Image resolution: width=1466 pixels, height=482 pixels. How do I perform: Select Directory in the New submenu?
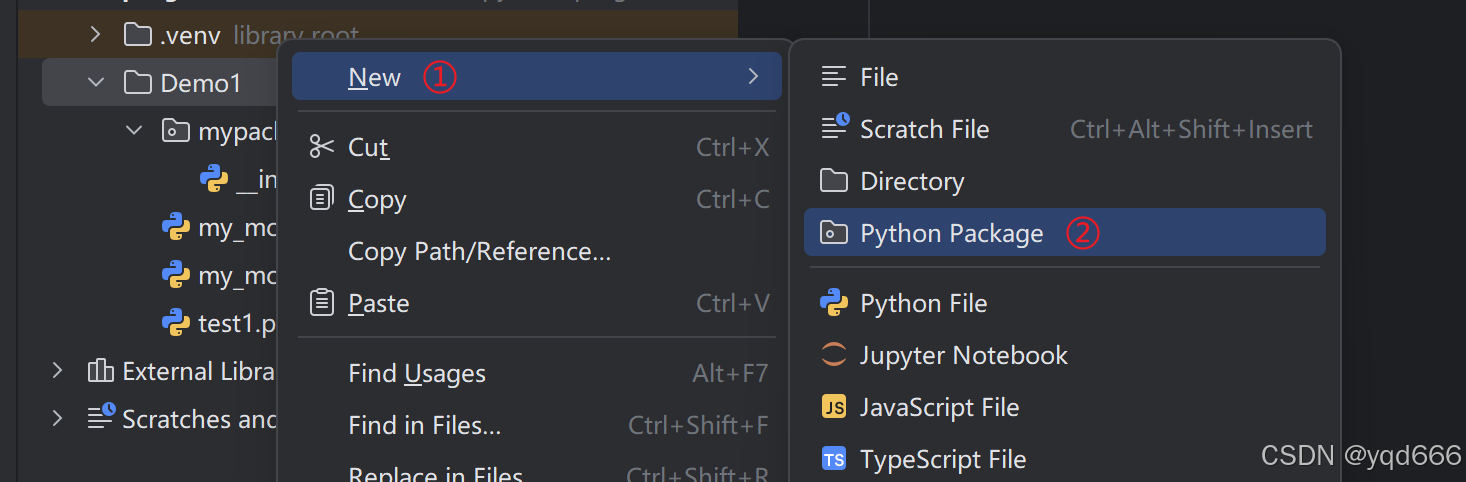(x=911, y=181)
